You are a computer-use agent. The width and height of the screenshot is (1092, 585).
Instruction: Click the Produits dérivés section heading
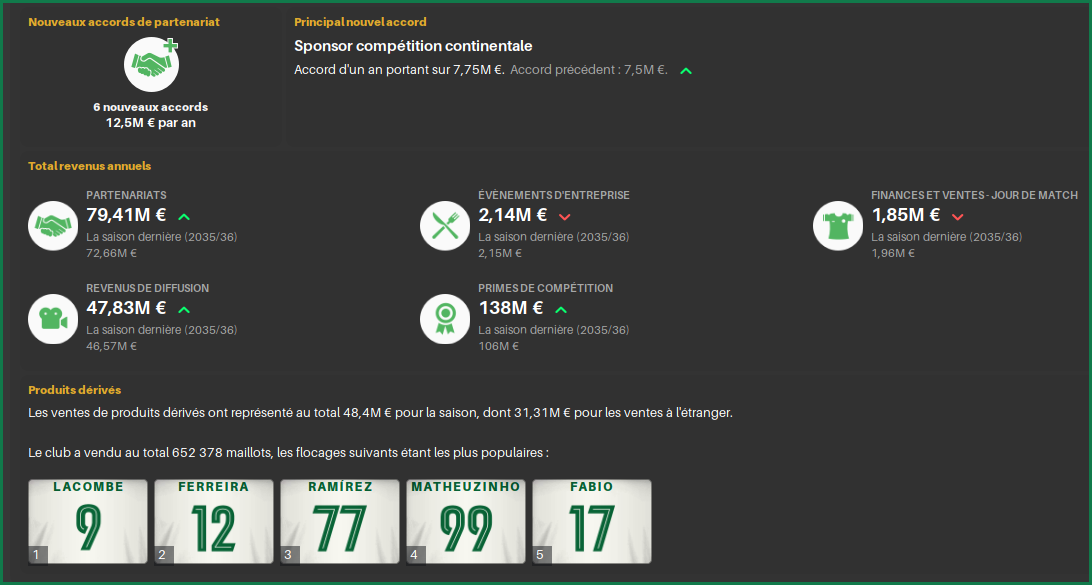75,390
